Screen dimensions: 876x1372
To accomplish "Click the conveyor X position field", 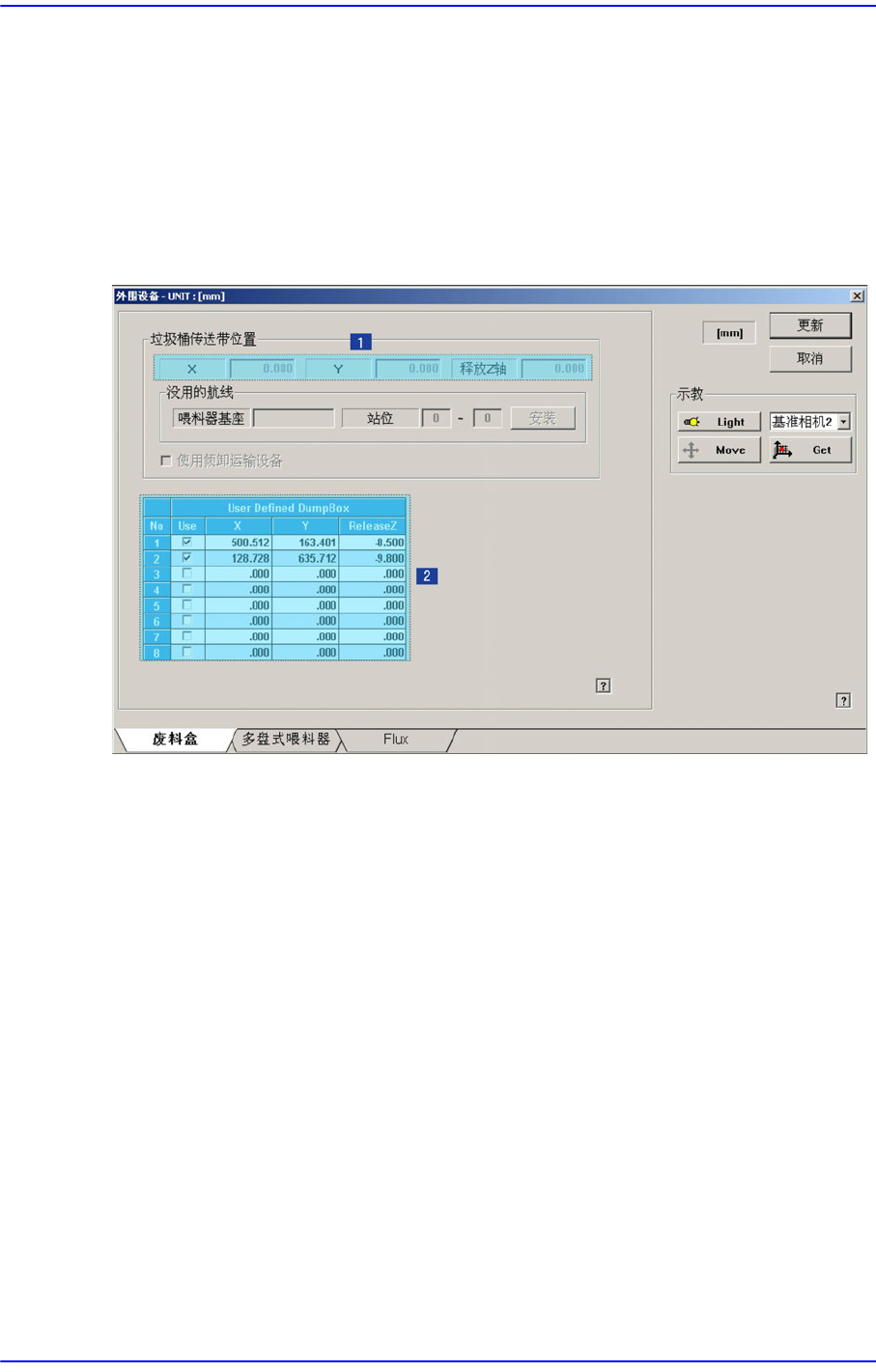I will [x=263, y=369].
